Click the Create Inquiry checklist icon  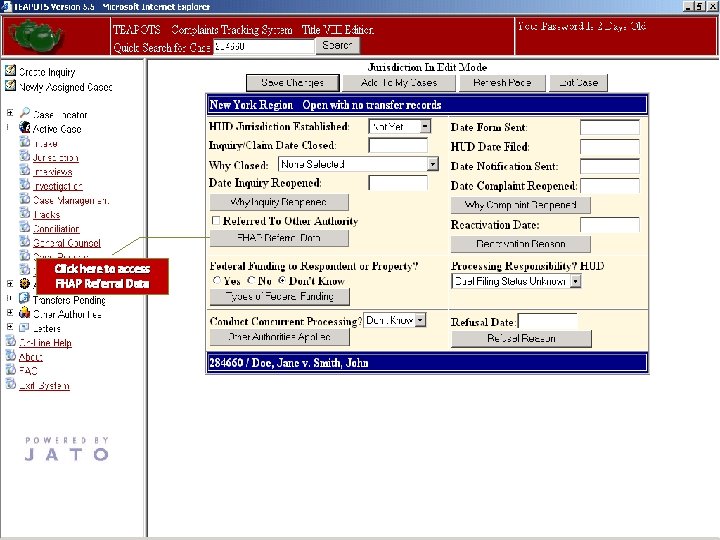tap(10, 71)
